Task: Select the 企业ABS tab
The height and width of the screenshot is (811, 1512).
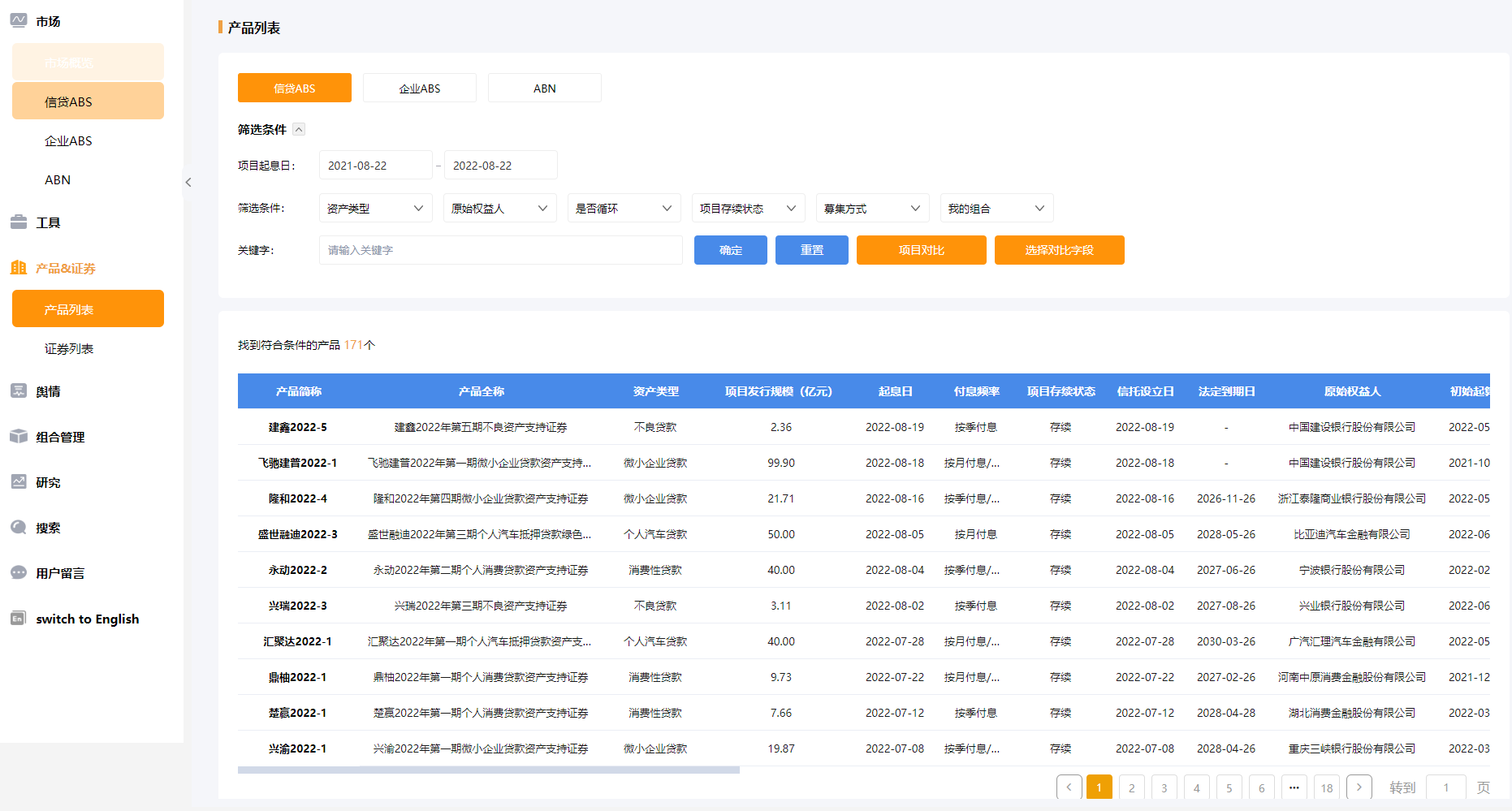Action: [420, 88]
